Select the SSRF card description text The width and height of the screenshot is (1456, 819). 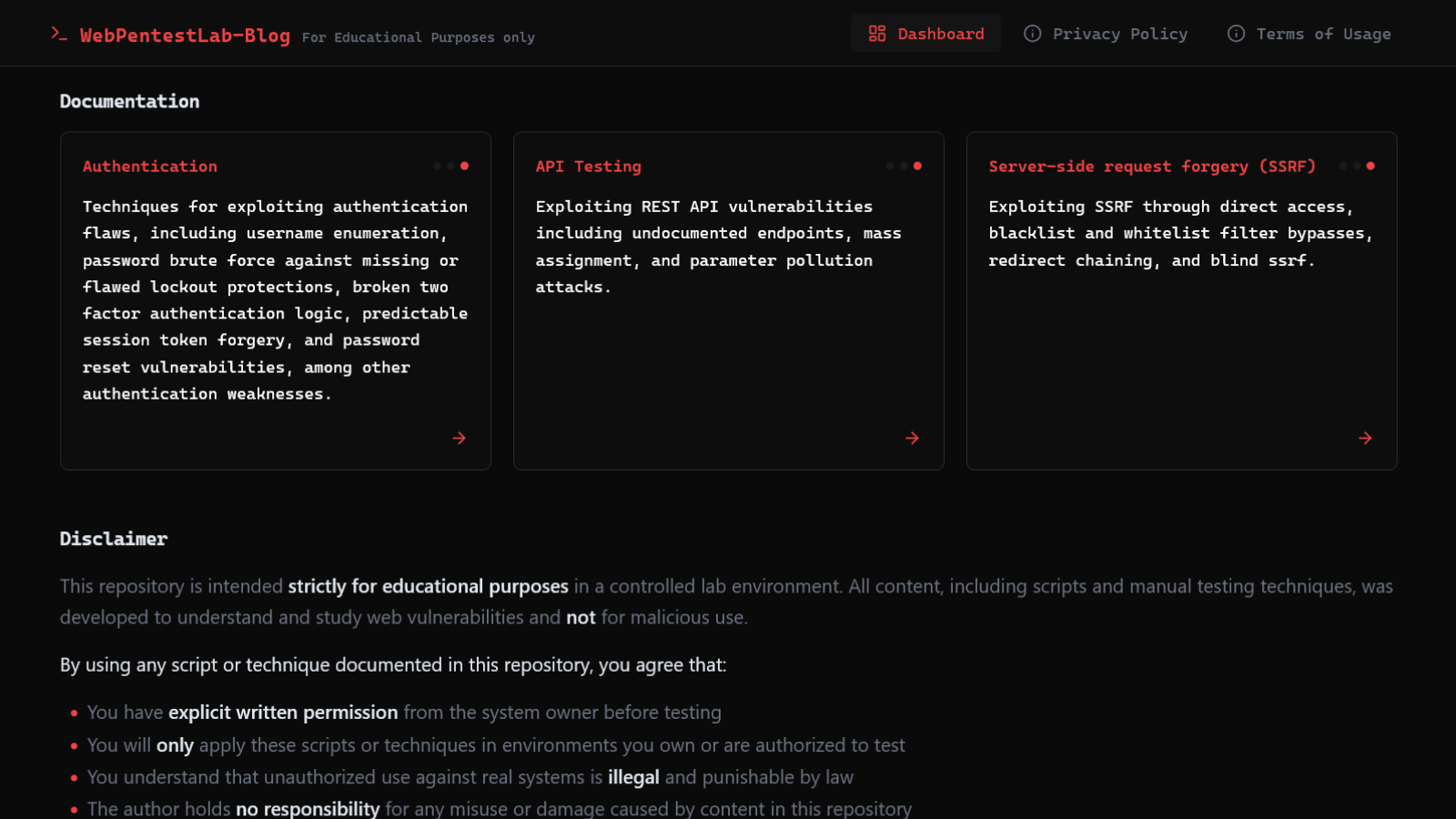pyautogui.click(x=1180, y=234)
